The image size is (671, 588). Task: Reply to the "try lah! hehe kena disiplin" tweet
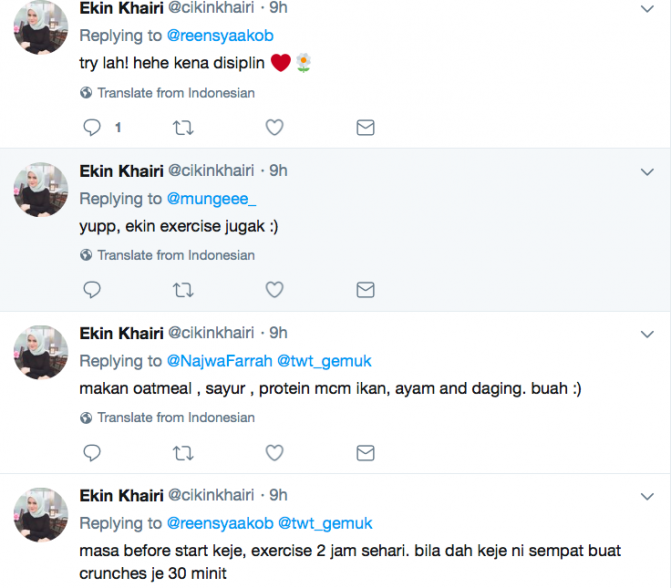coord(92,127)
